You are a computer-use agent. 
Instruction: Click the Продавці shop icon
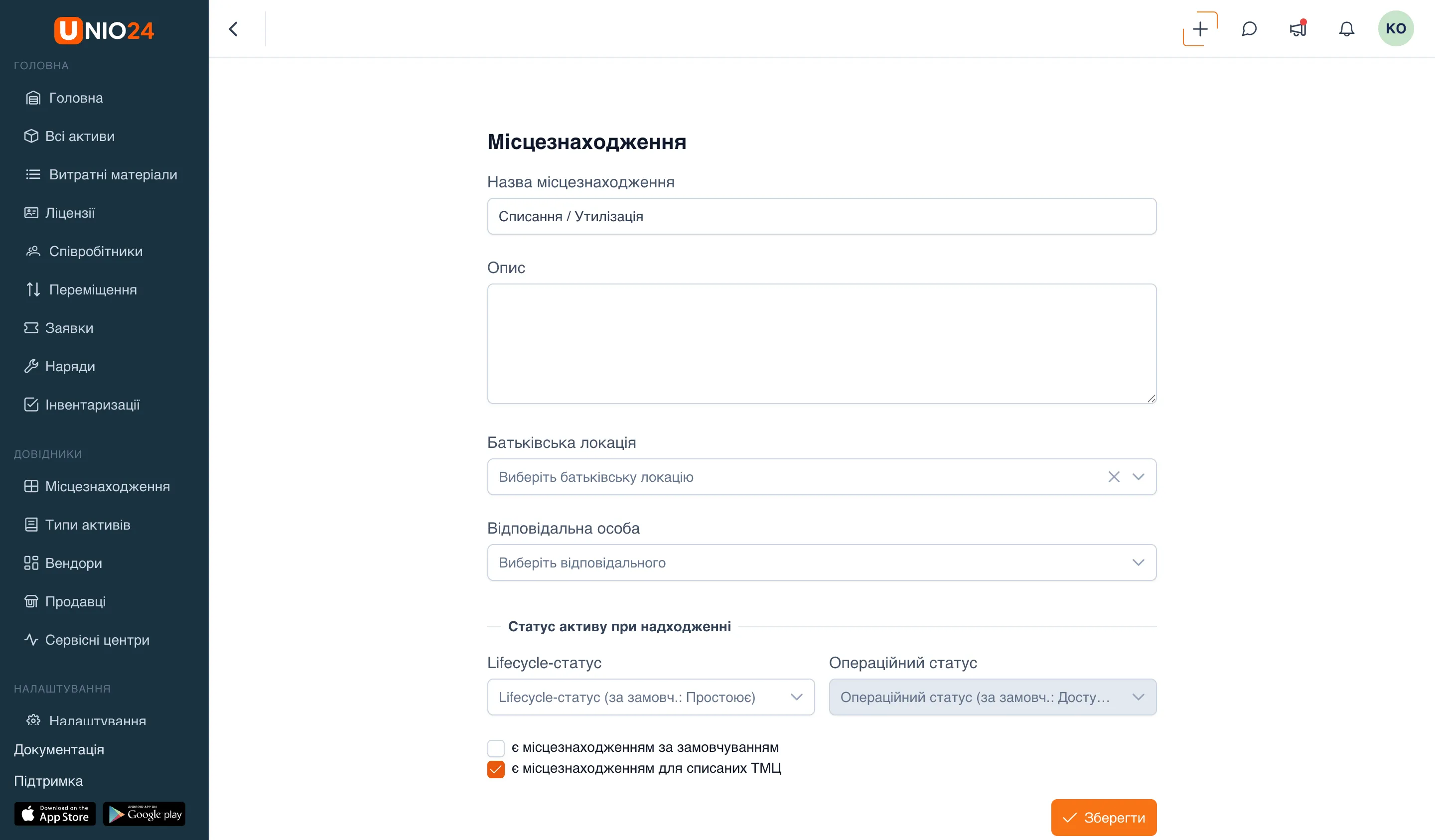pyautogui.click(x=31, y=601)
